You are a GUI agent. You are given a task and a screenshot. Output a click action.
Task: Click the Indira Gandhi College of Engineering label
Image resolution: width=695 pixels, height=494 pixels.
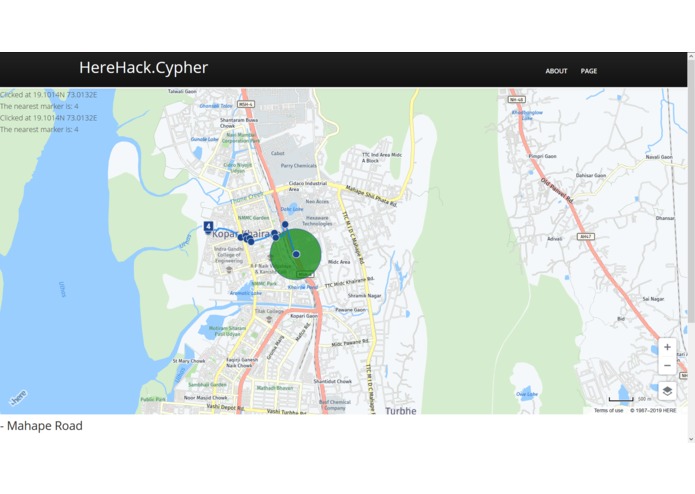229,255
